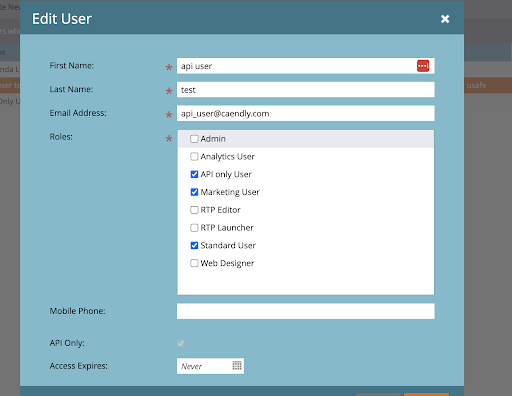Click the 'Email Address:' label

pyautogui.click(x=78, y=113)
